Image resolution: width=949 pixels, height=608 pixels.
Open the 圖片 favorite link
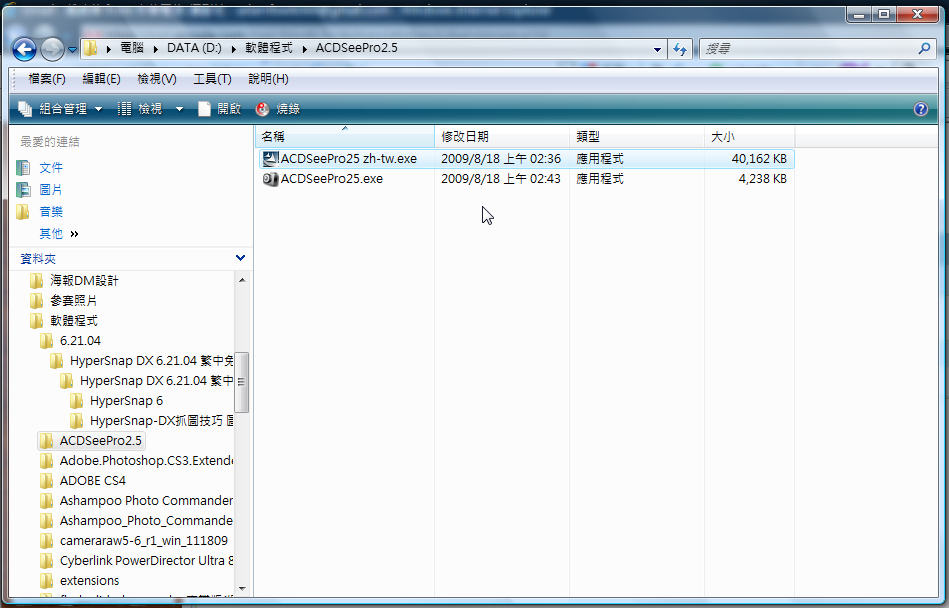pos(51,189)
